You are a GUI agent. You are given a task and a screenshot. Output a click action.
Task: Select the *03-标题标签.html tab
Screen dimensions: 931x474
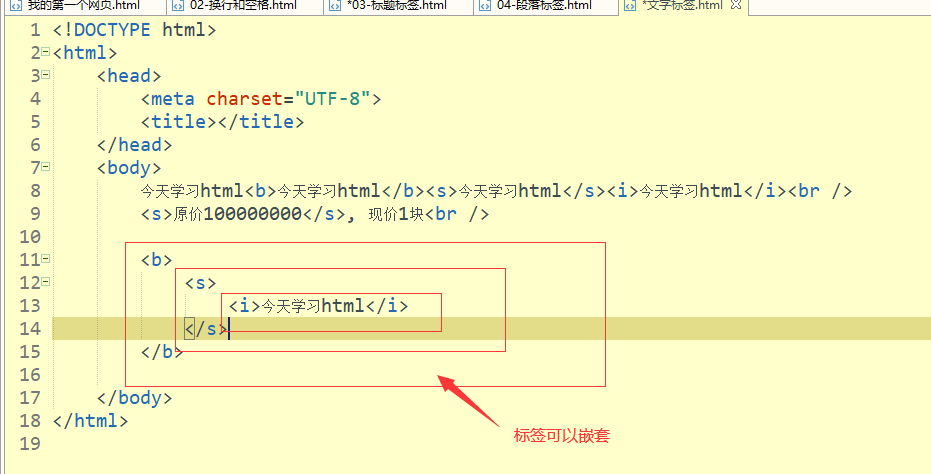tap(397, 6)
